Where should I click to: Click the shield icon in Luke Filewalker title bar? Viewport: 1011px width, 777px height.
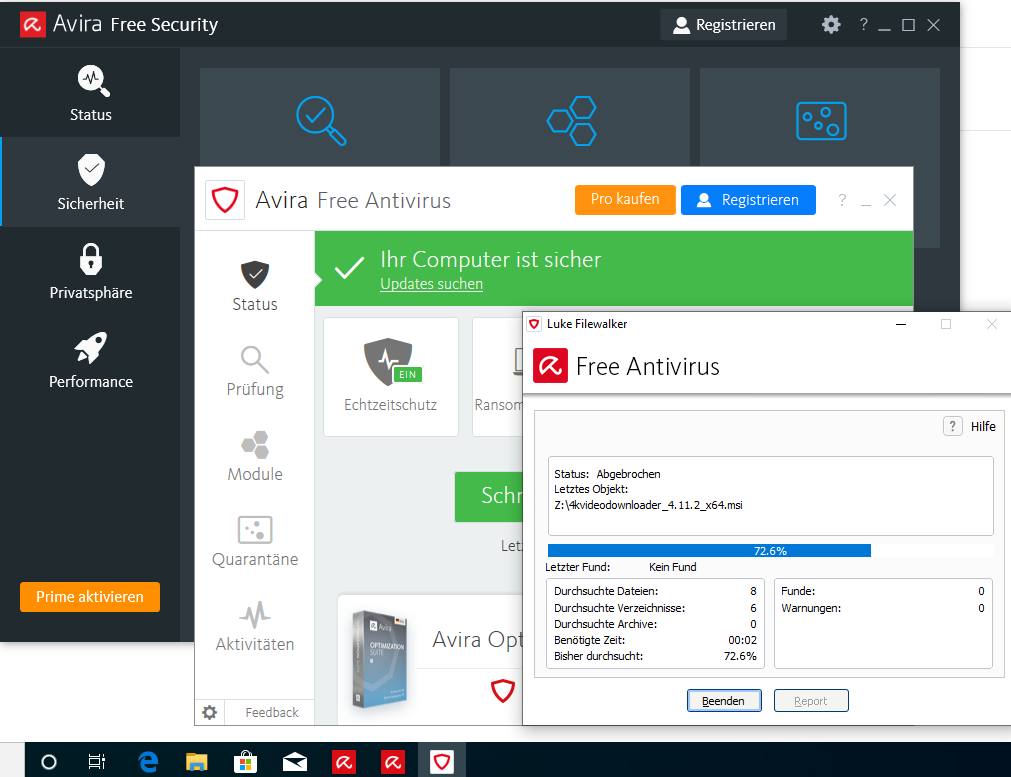tap(534, 324)
